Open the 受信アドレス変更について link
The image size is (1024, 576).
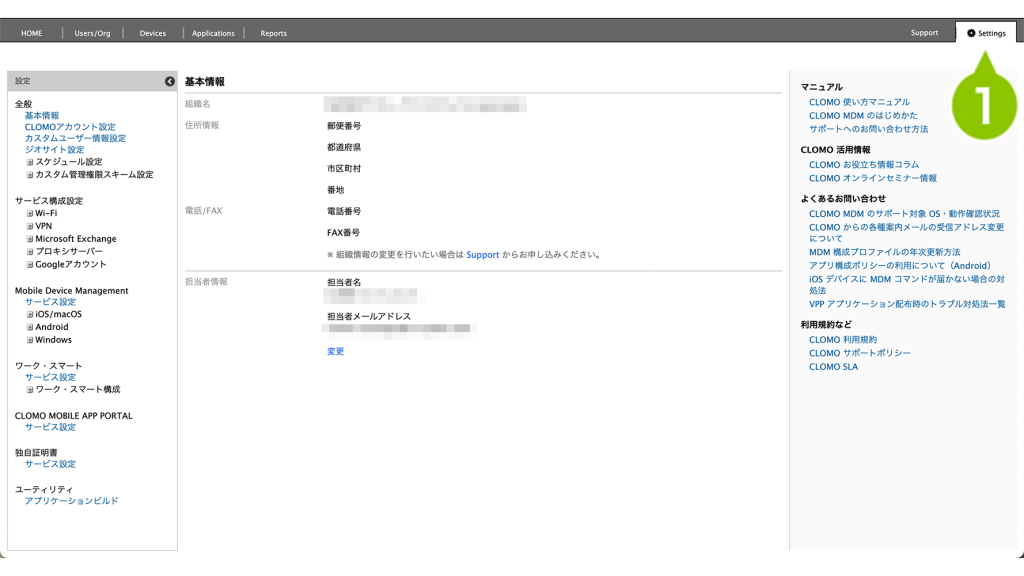tap(906, 232)
